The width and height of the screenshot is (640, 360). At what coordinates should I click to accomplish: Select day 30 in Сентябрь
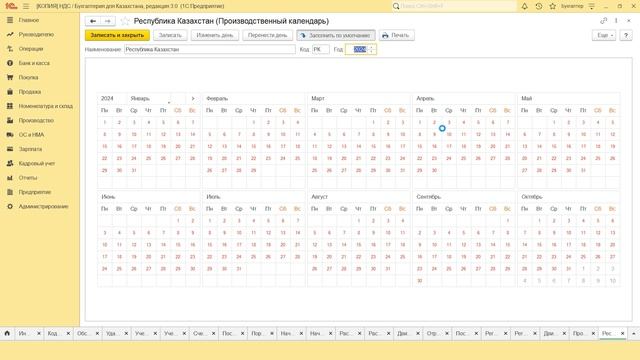pos(420,281)
